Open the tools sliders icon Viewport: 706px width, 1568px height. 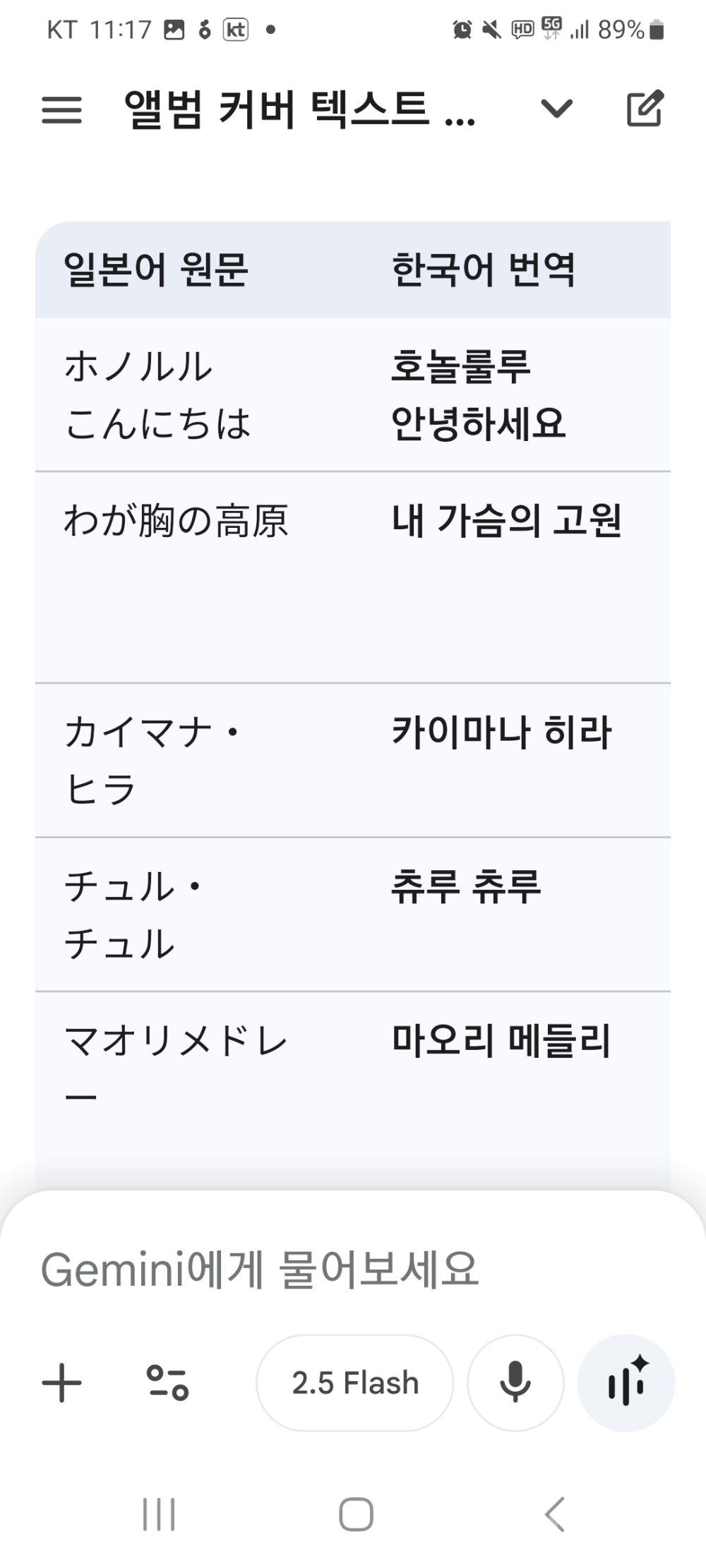coord(167,1382)
